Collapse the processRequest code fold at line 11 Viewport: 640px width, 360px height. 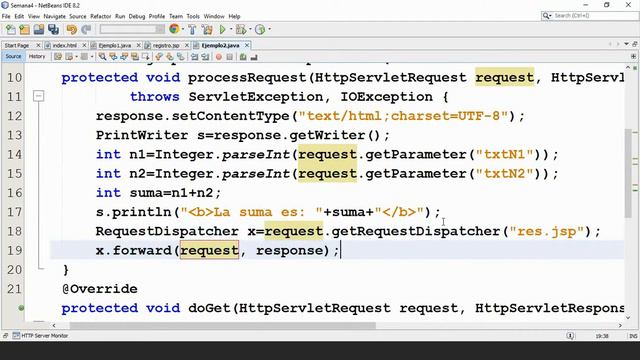[38, 96]
